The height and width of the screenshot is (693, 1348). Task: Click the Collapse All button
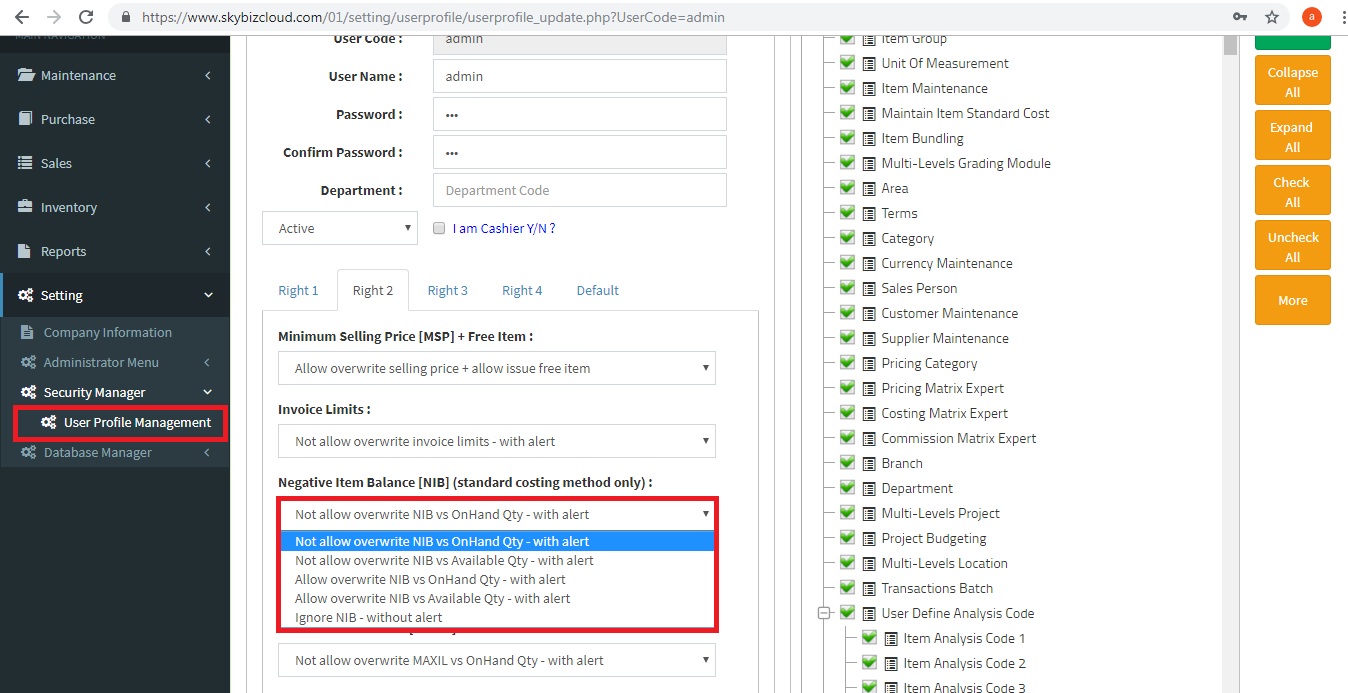1292,82
